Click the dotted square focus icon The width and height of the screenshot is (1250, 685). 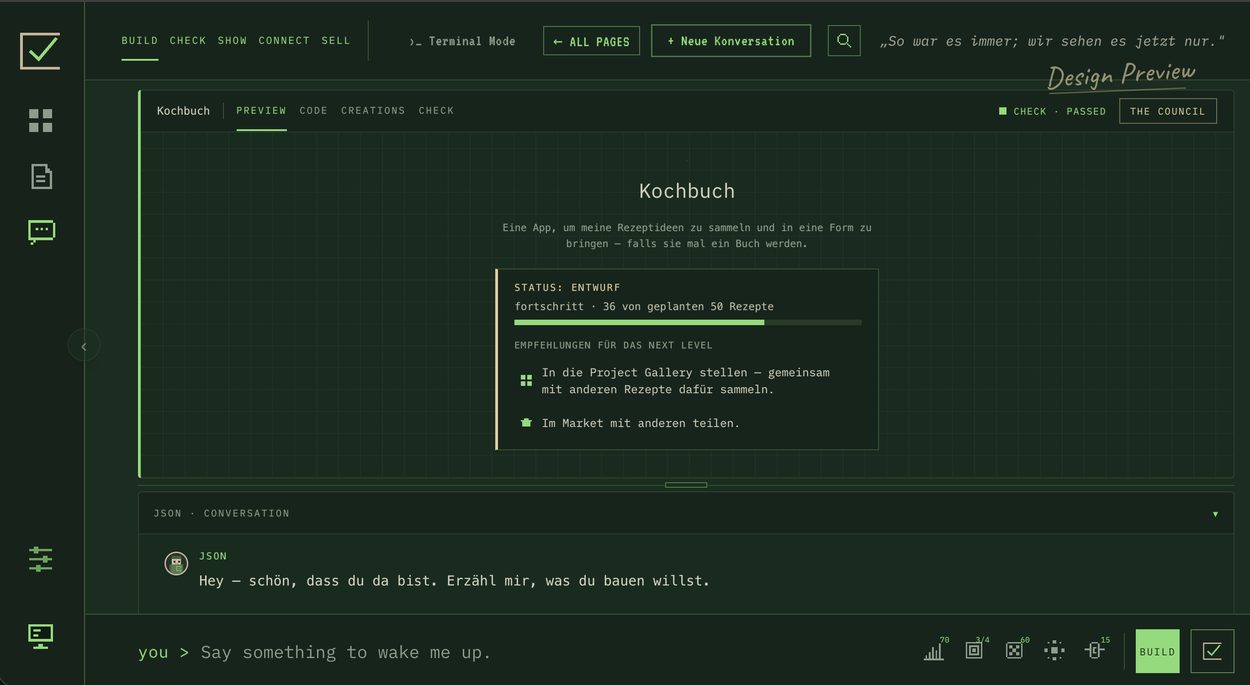(x=1054, y=651)
